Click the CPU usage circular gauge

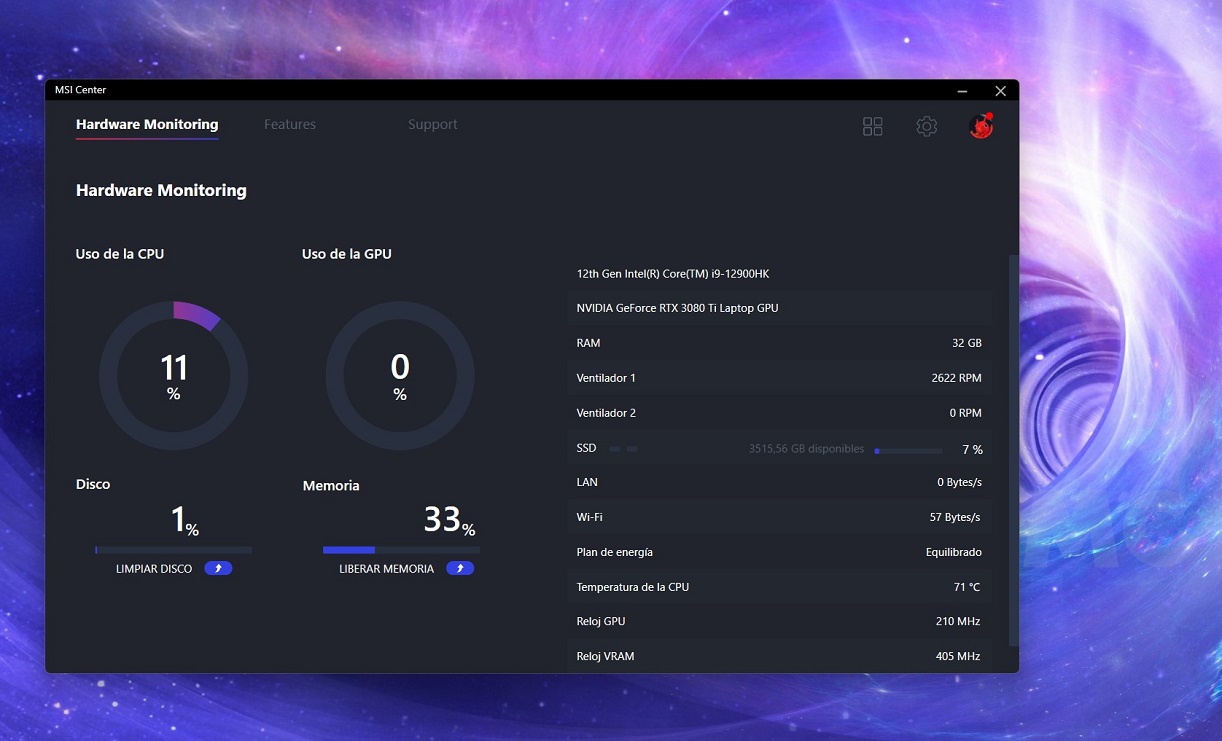click(173, 376)
